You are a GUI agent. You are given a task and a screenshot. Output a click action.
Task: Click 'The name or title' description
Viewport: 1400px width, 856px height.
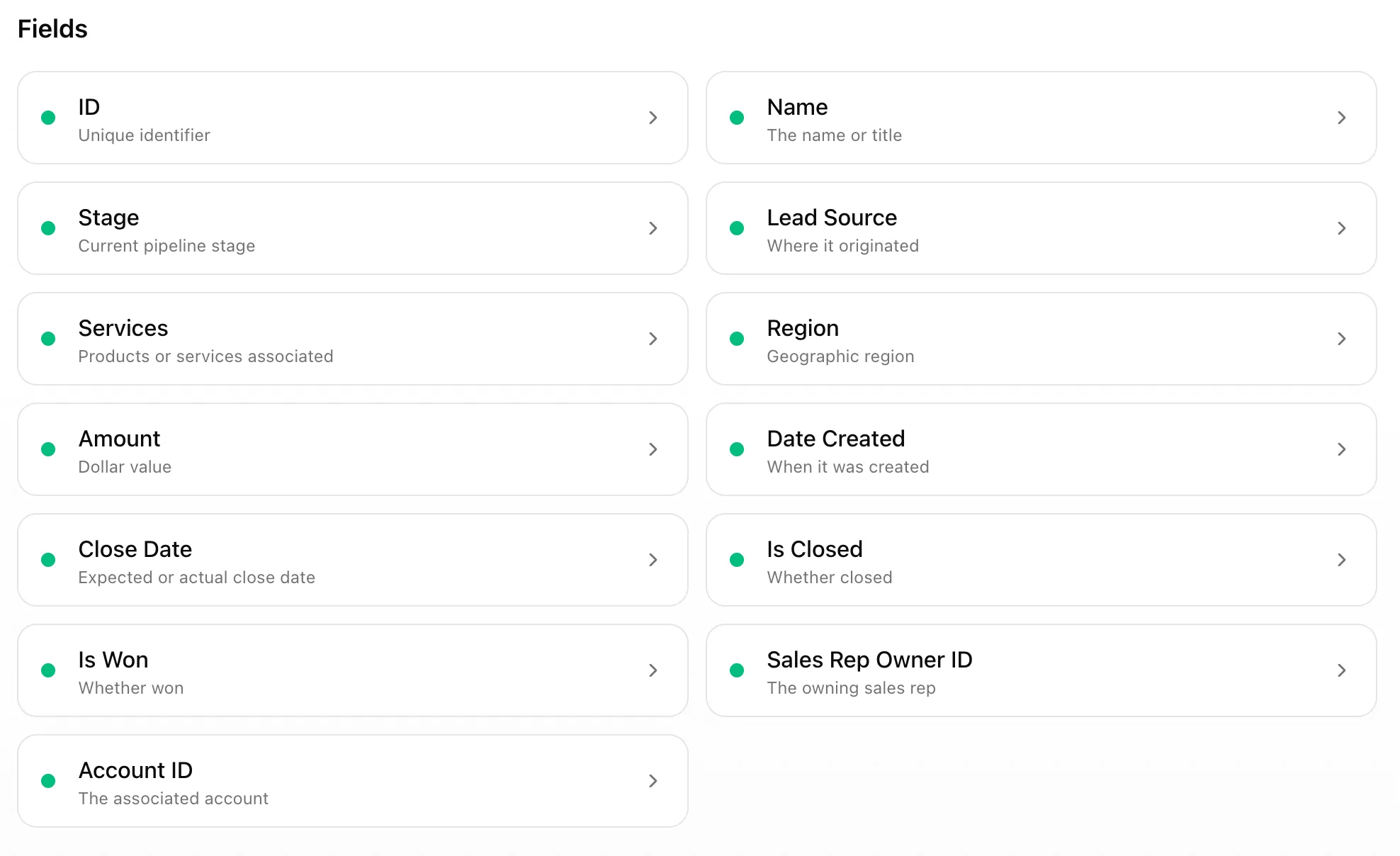(x=834, y=135)
